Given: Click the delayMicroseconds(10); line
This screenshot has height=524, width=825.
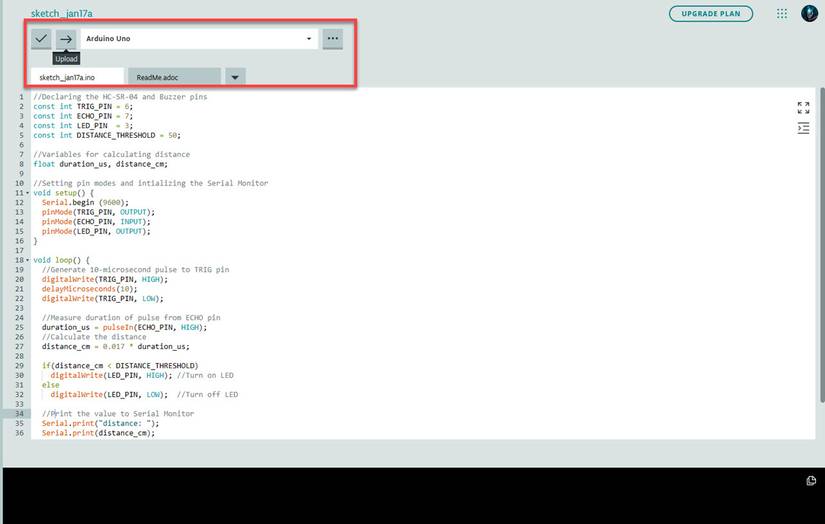Looking at the screenshot, I should (x=89, y=289).
